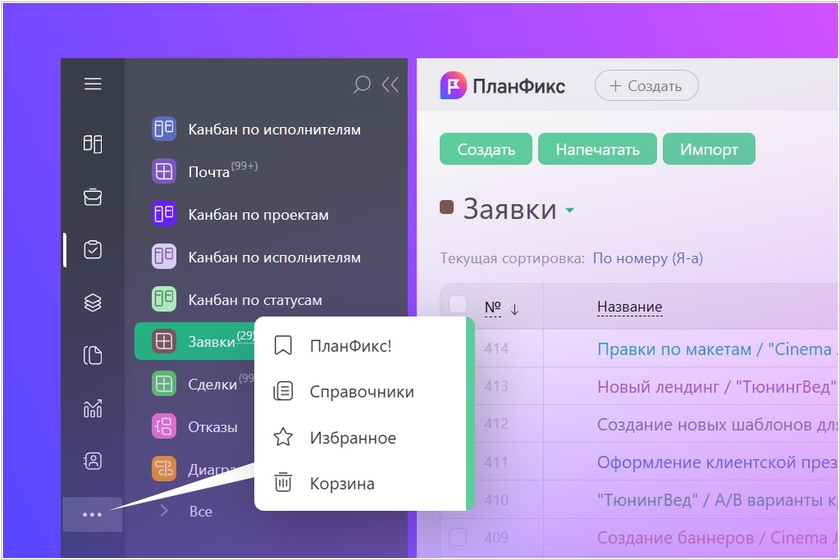Viewport: 840px width, 560px height.
Task: Open the planner boards icon in the left rail
Action: (x=93, y=144)
